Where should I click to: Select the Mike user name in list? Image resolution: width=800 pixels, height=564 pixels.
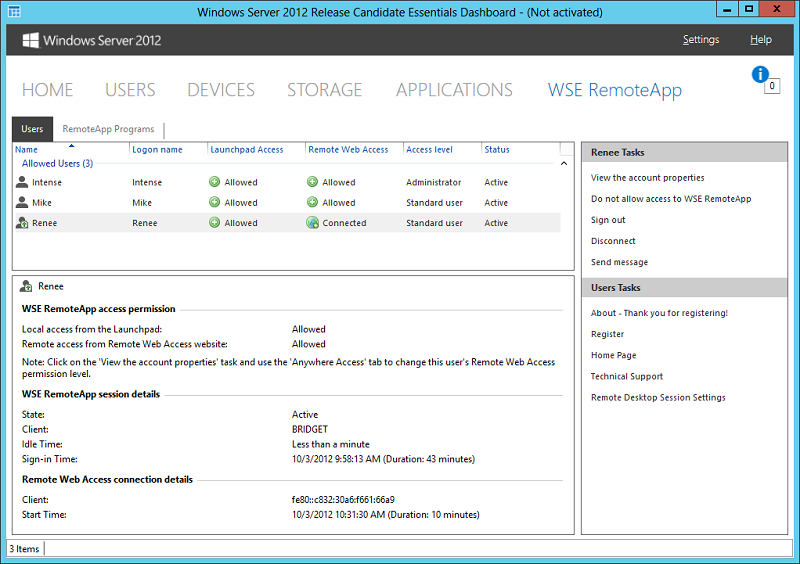click(x=42, y=203)
